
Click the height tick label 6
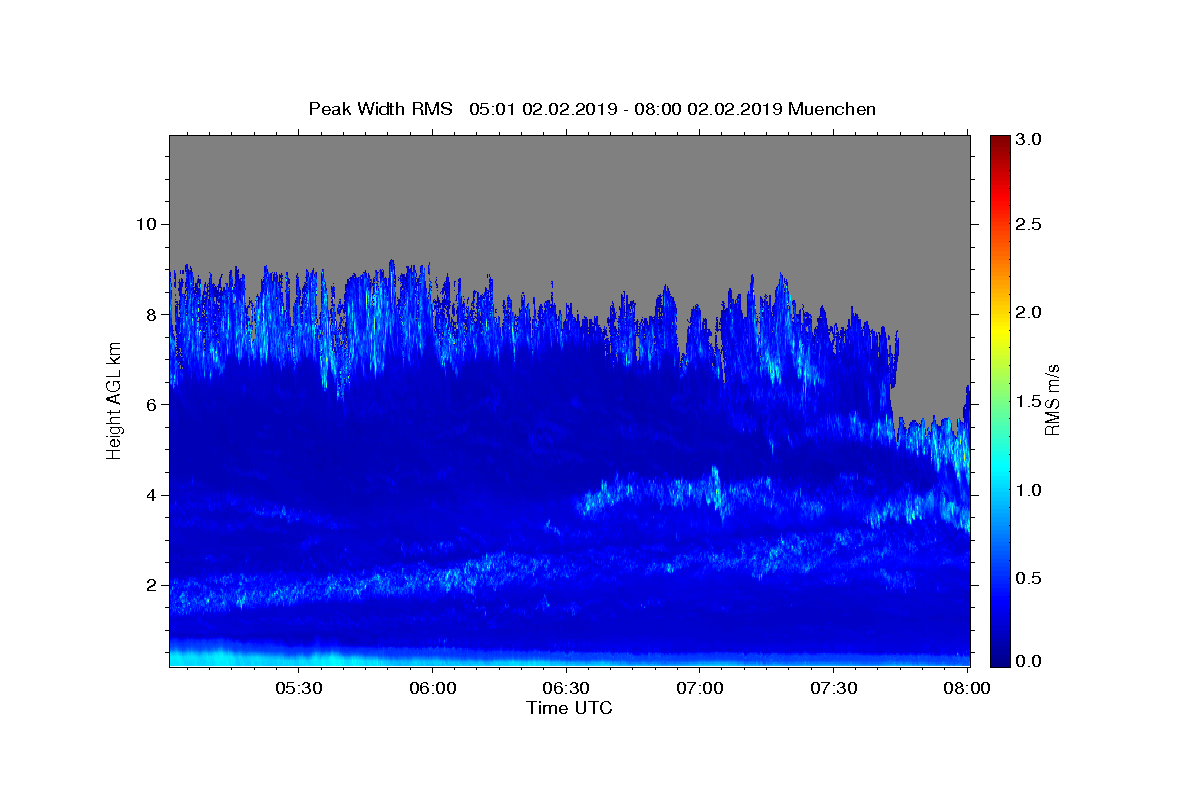point(152,405)
